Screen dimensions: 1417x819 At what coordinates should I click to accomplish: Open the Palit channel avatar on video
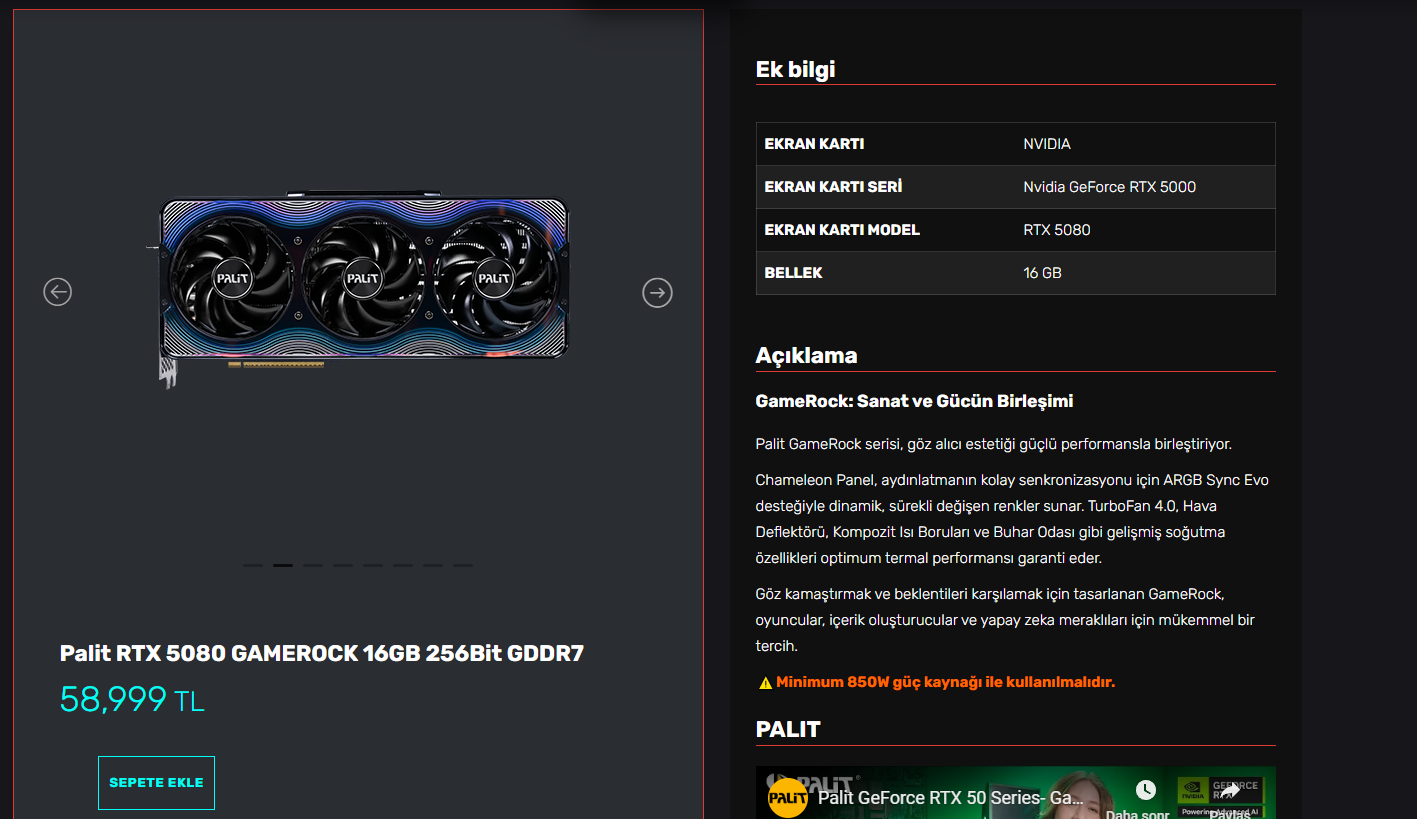(788, 797)
